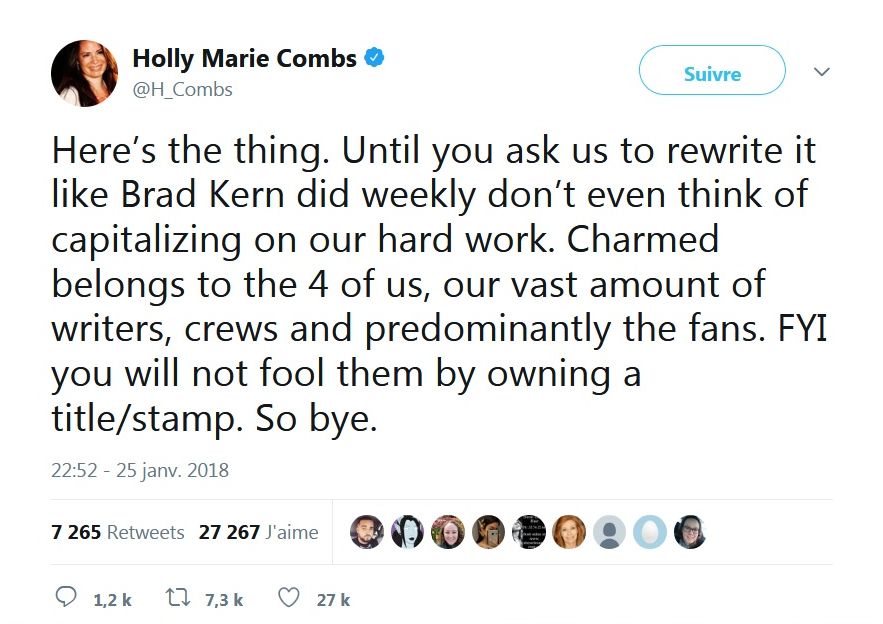Click the last avatar with glasses
Image resolution: width=883 pixels, height=624 pixels.
pos(689,532)
